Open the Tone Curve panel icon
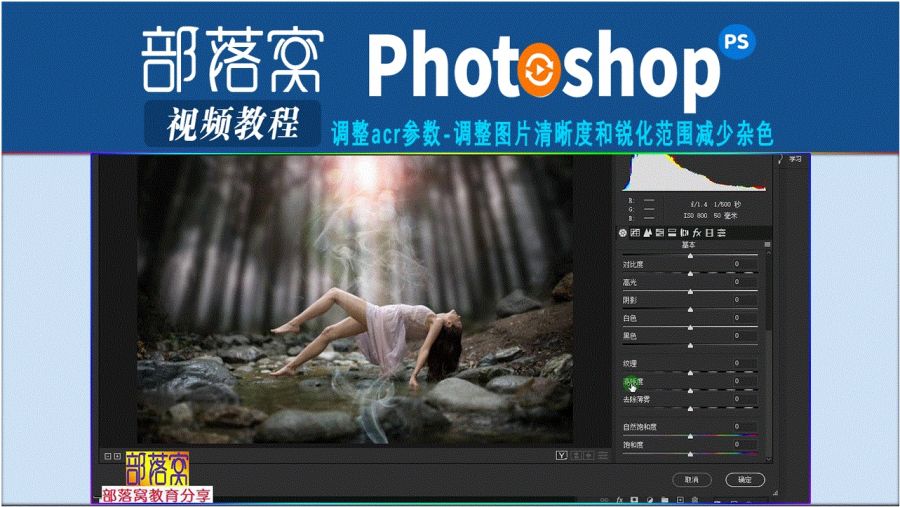 click(635, 233)
